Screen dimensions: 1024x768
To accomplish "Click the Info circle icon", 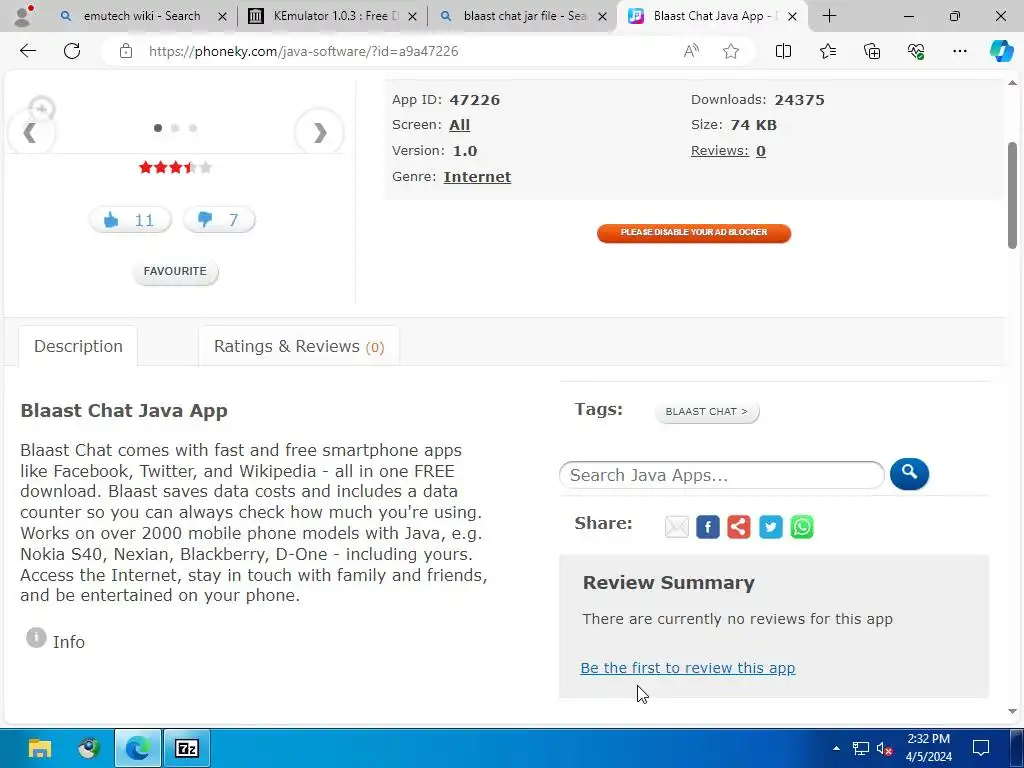I will pos(36,637).
